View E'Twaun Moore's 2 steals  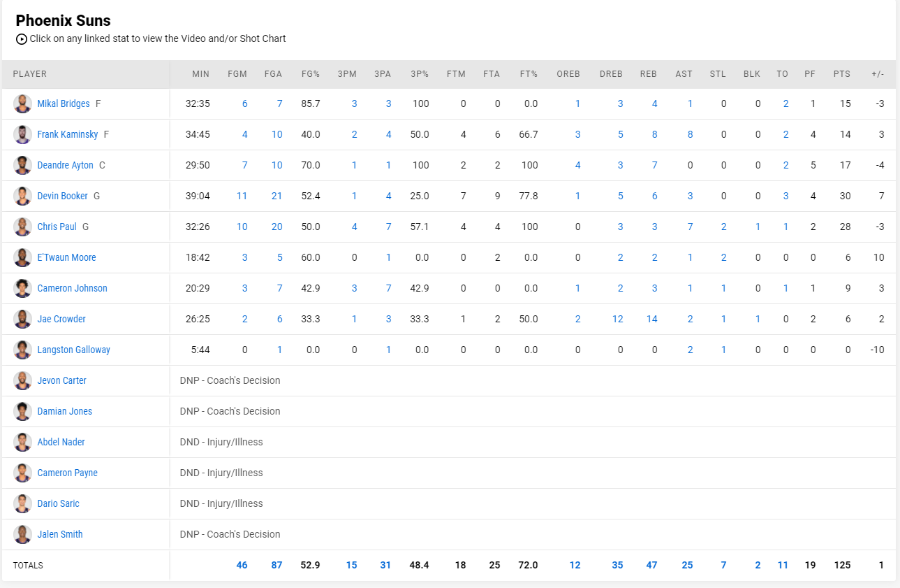point(724,257)
